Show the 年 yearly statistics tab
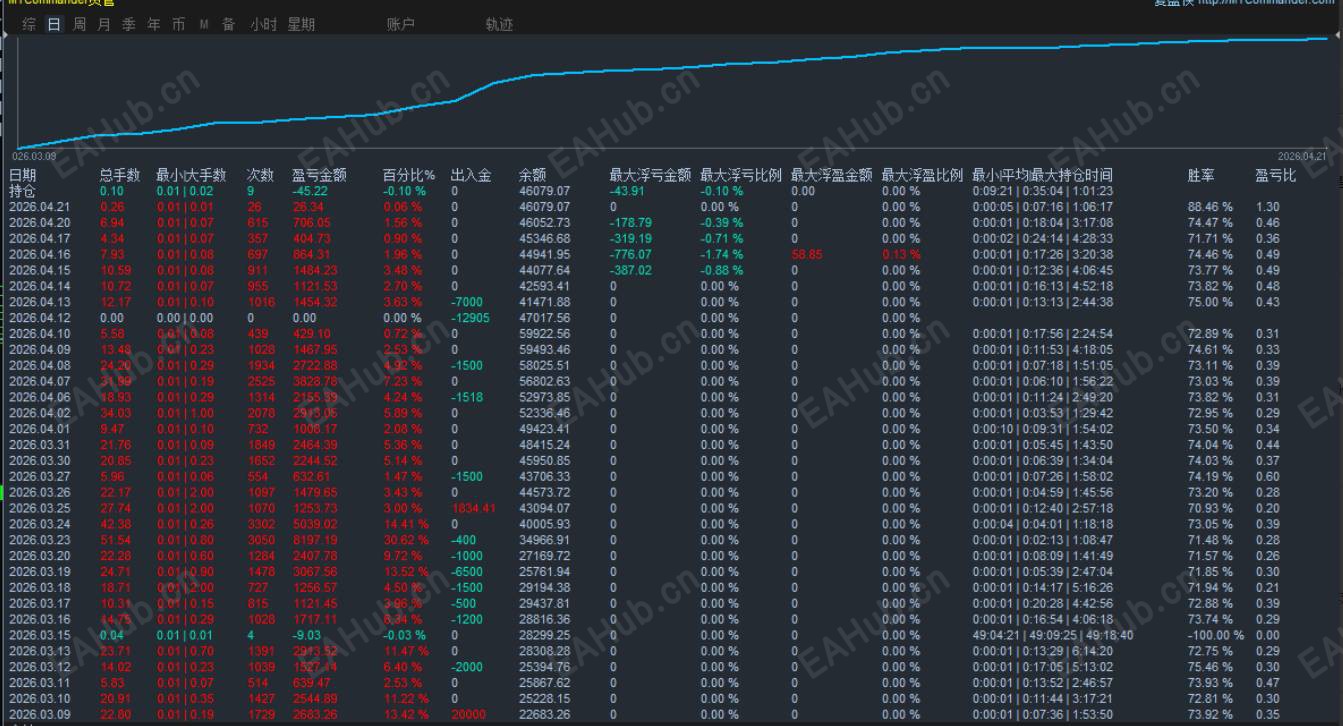Viewport: 1343px width, 726px height. pyautogui.click(x=154, y=24)
